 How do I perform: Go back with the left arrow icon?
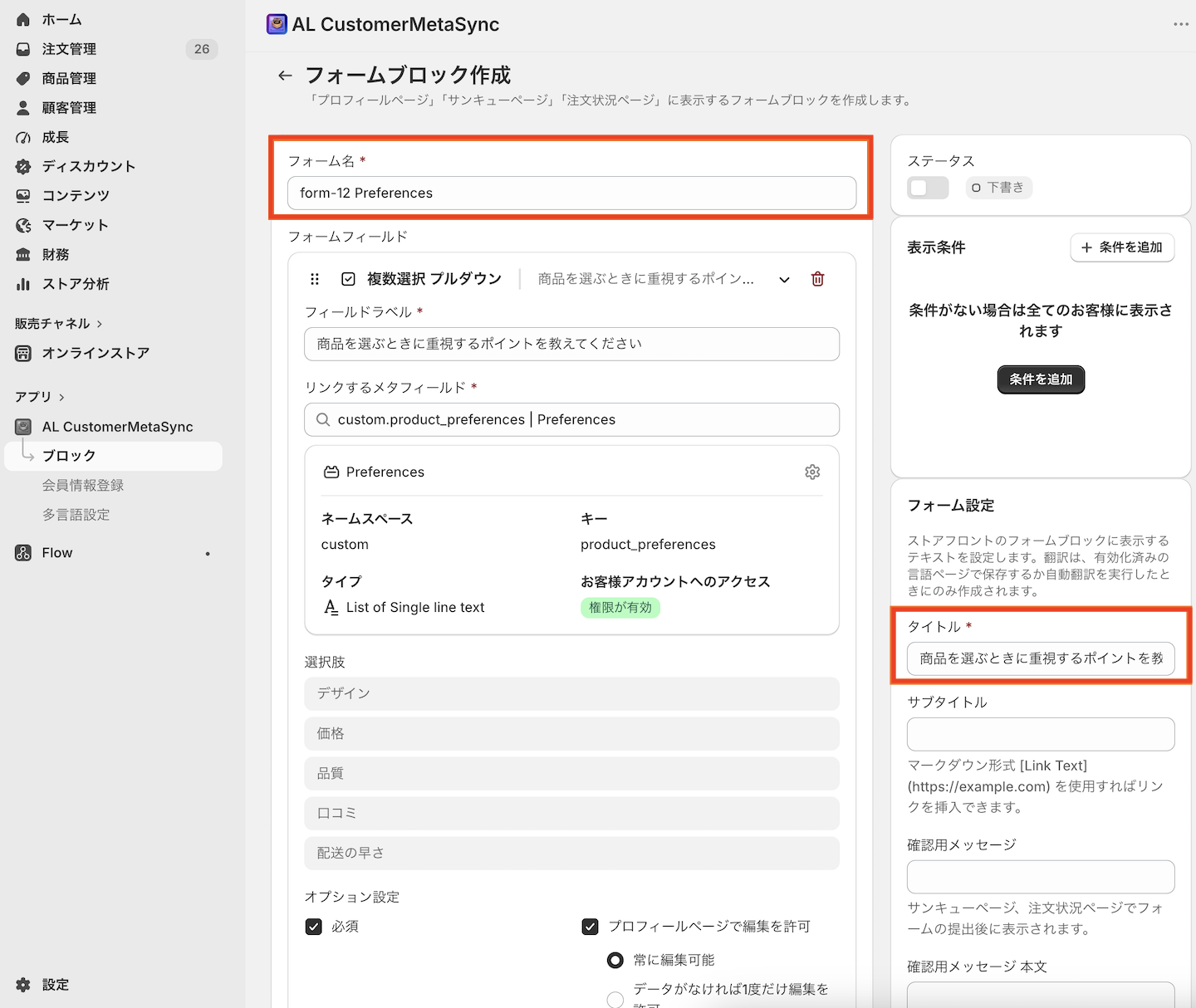(285, 76)
